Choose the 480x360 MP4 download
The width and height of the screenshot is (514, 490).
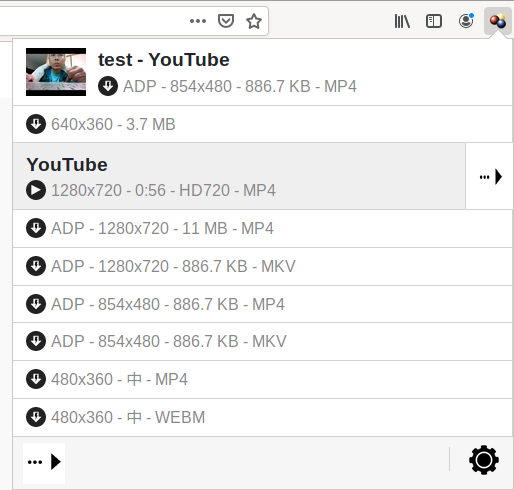[x=262, y=379]
